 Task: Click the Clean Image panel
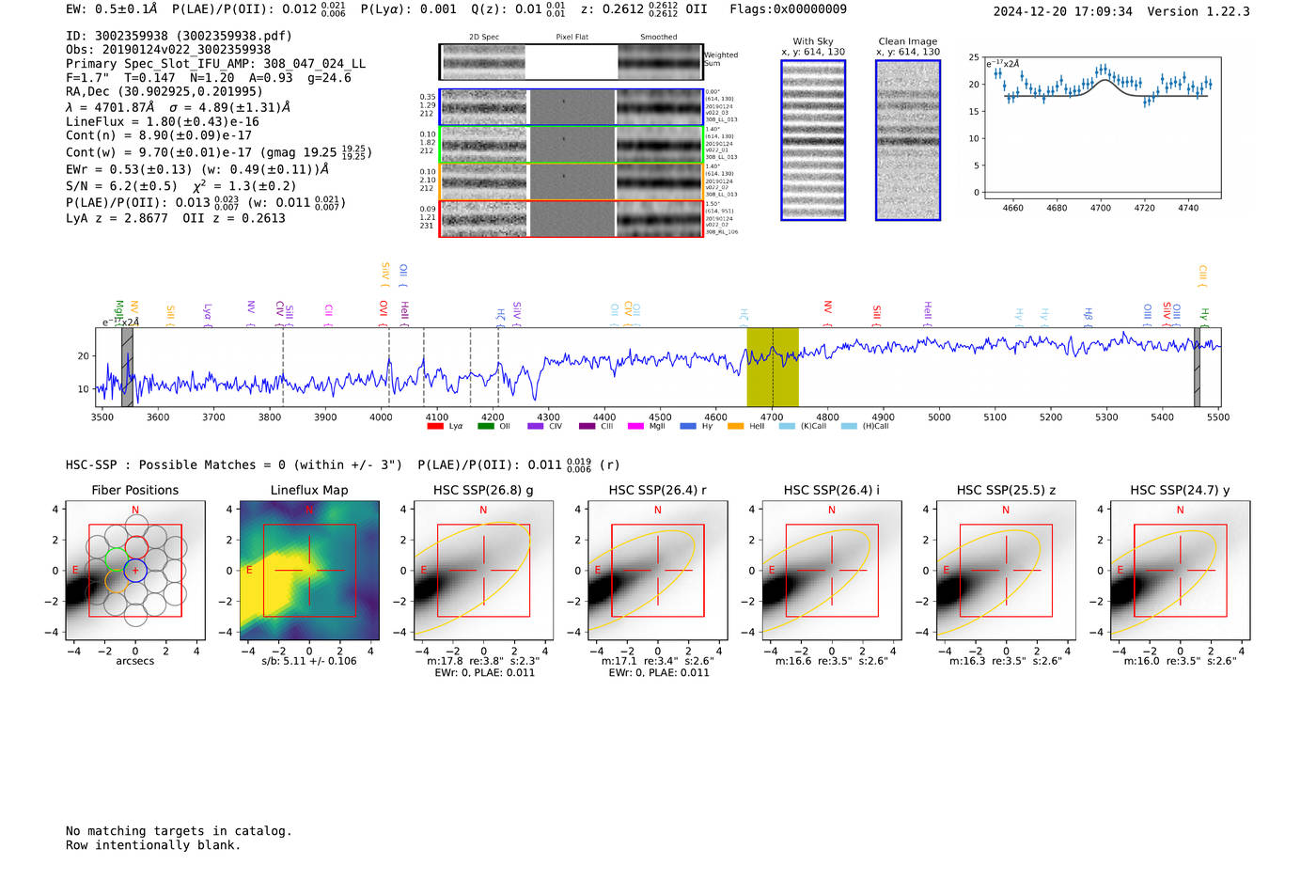pyautogui.click(x=908, y=140)
